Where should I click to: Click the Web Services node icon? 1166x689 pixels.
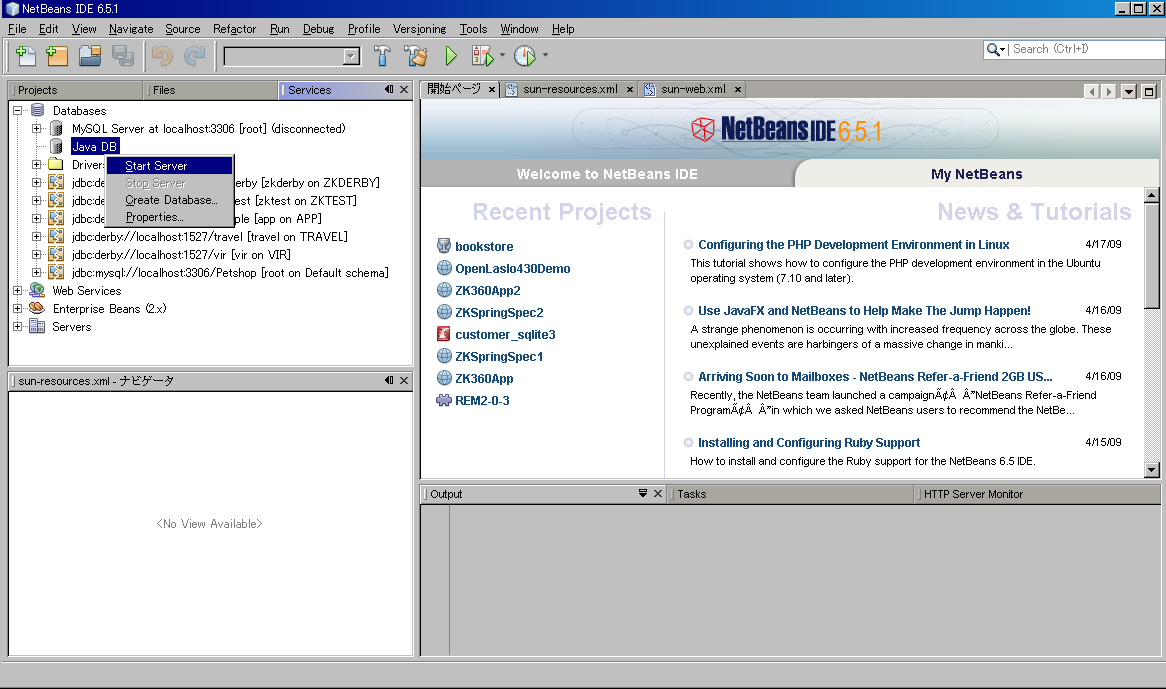(x=37, y=291)
